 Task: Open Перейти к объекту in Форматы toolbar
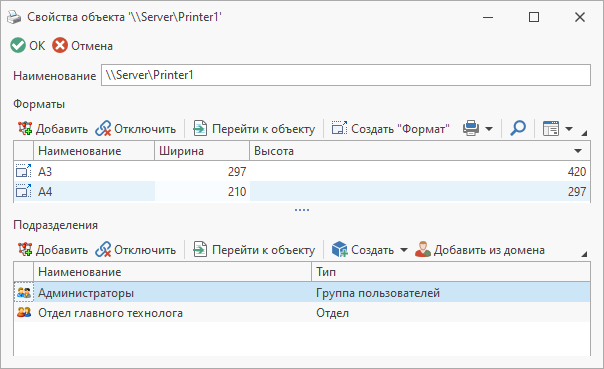click(x=254, y=129)
